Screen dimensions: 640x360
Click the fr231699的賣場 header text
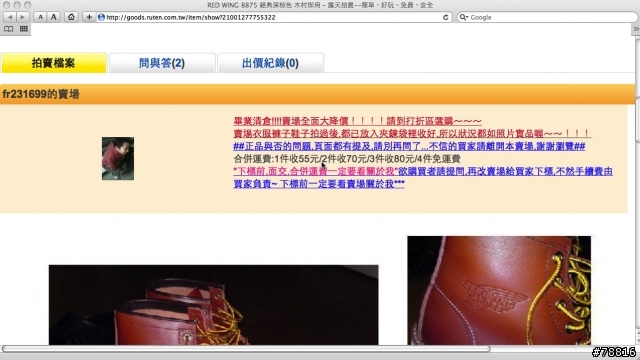(41, 94)
